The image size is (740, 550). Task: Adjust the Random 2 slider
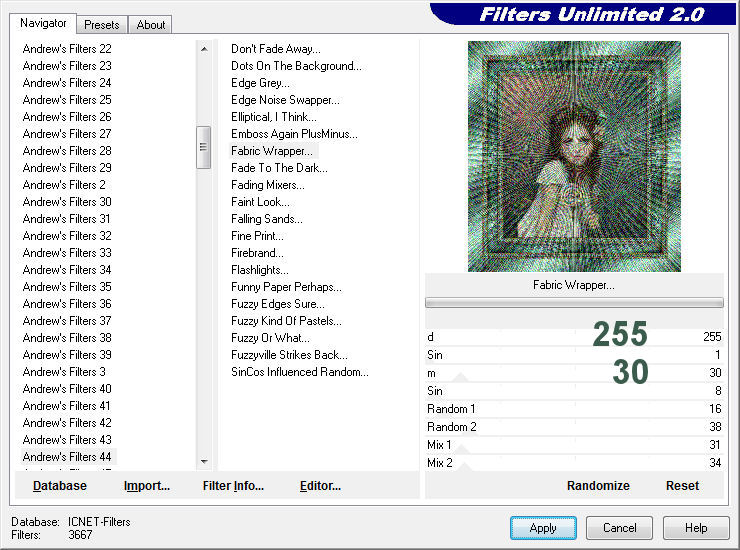click(x=574, y=427)
